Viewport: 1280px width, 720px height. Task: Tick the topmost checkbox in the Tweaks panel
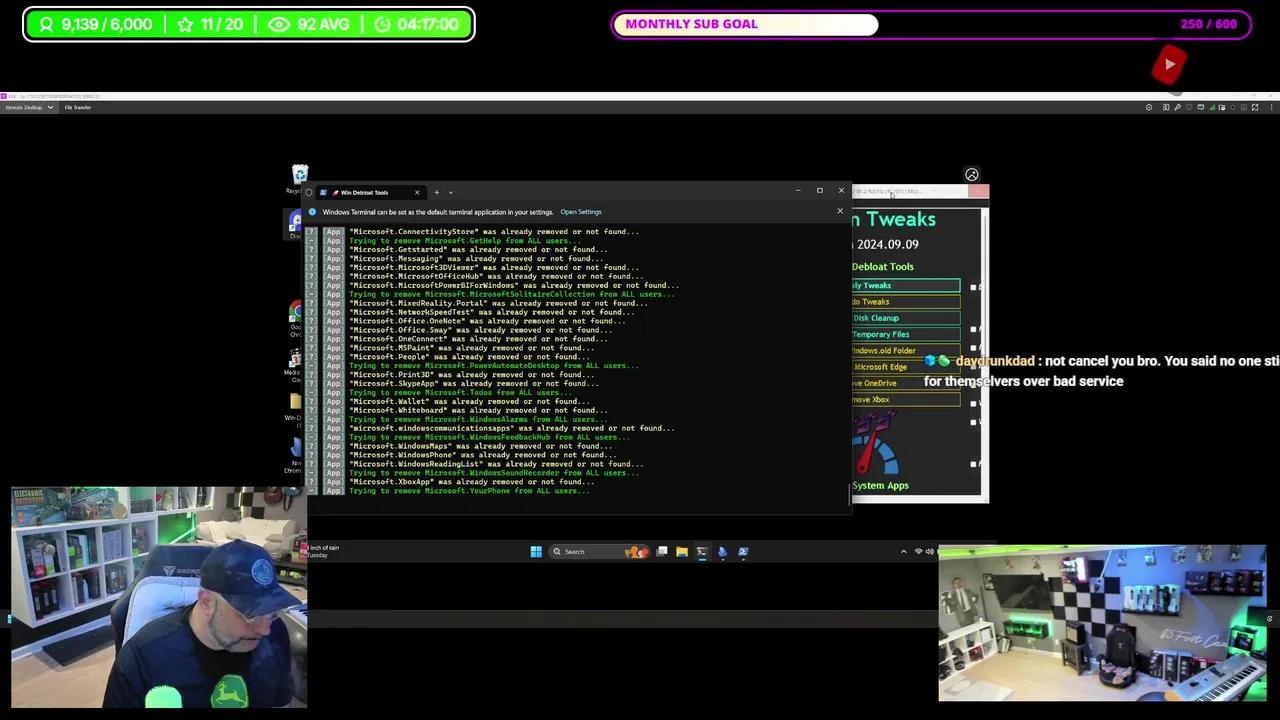click(973, 286)
